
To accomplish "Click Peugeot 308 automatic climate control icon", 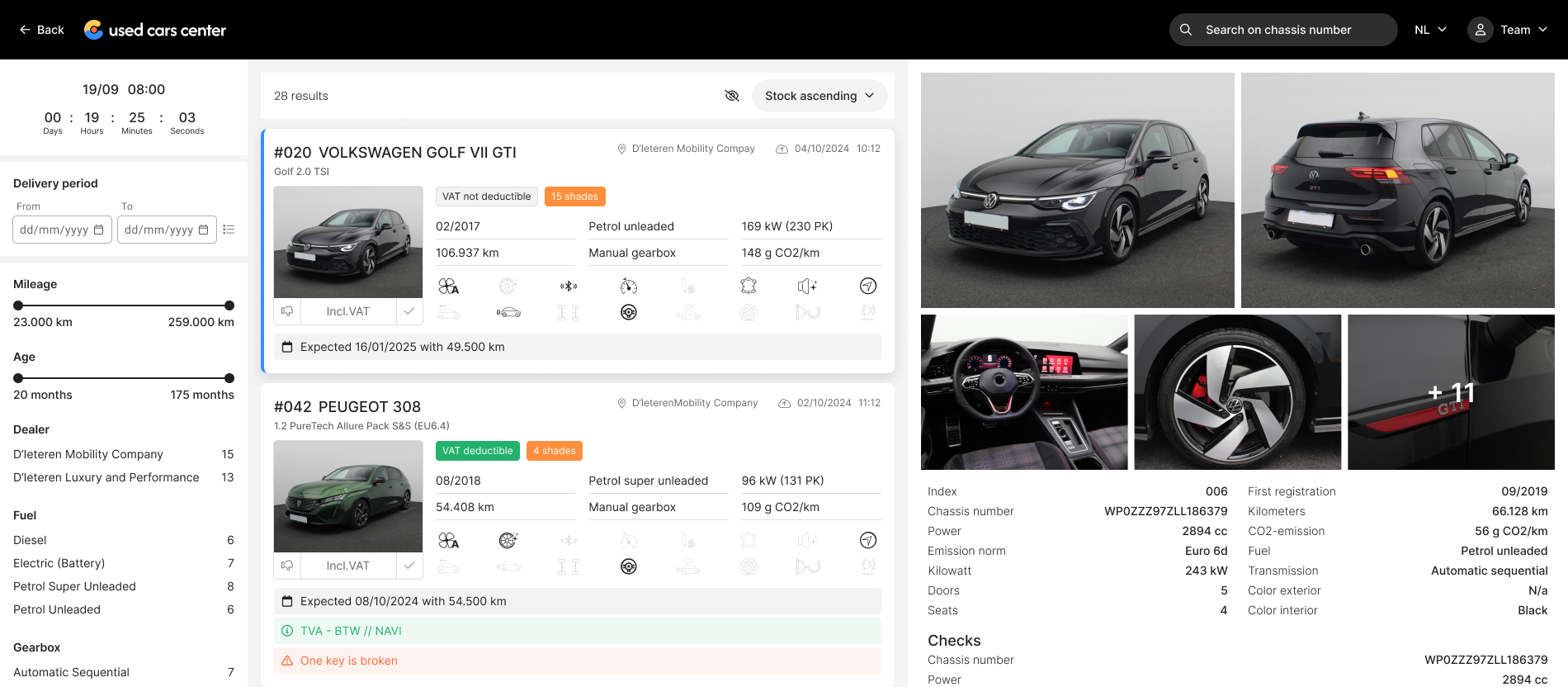I will pos(448,541).
